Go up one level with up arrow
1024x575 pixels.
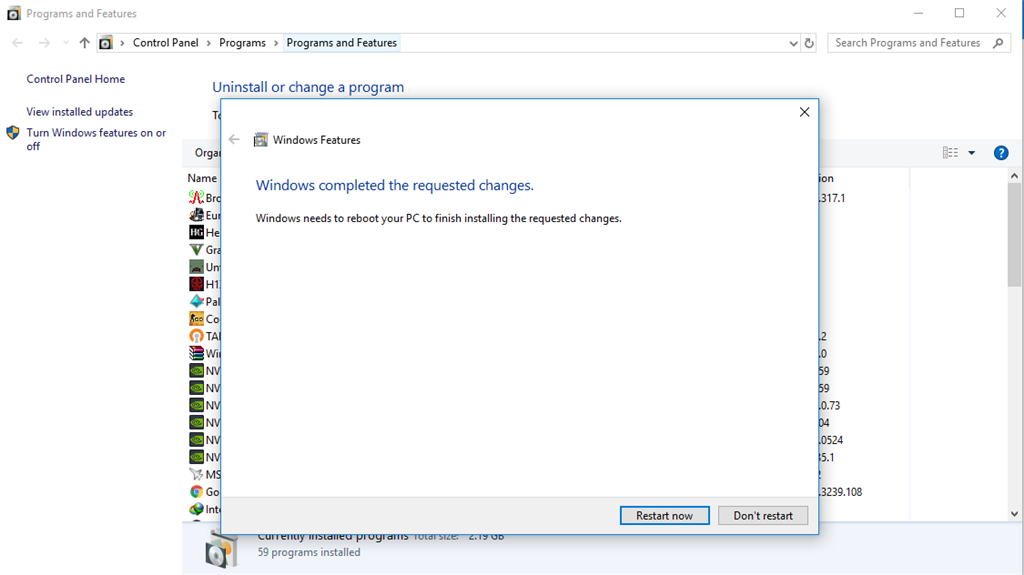tap(84, 43)
